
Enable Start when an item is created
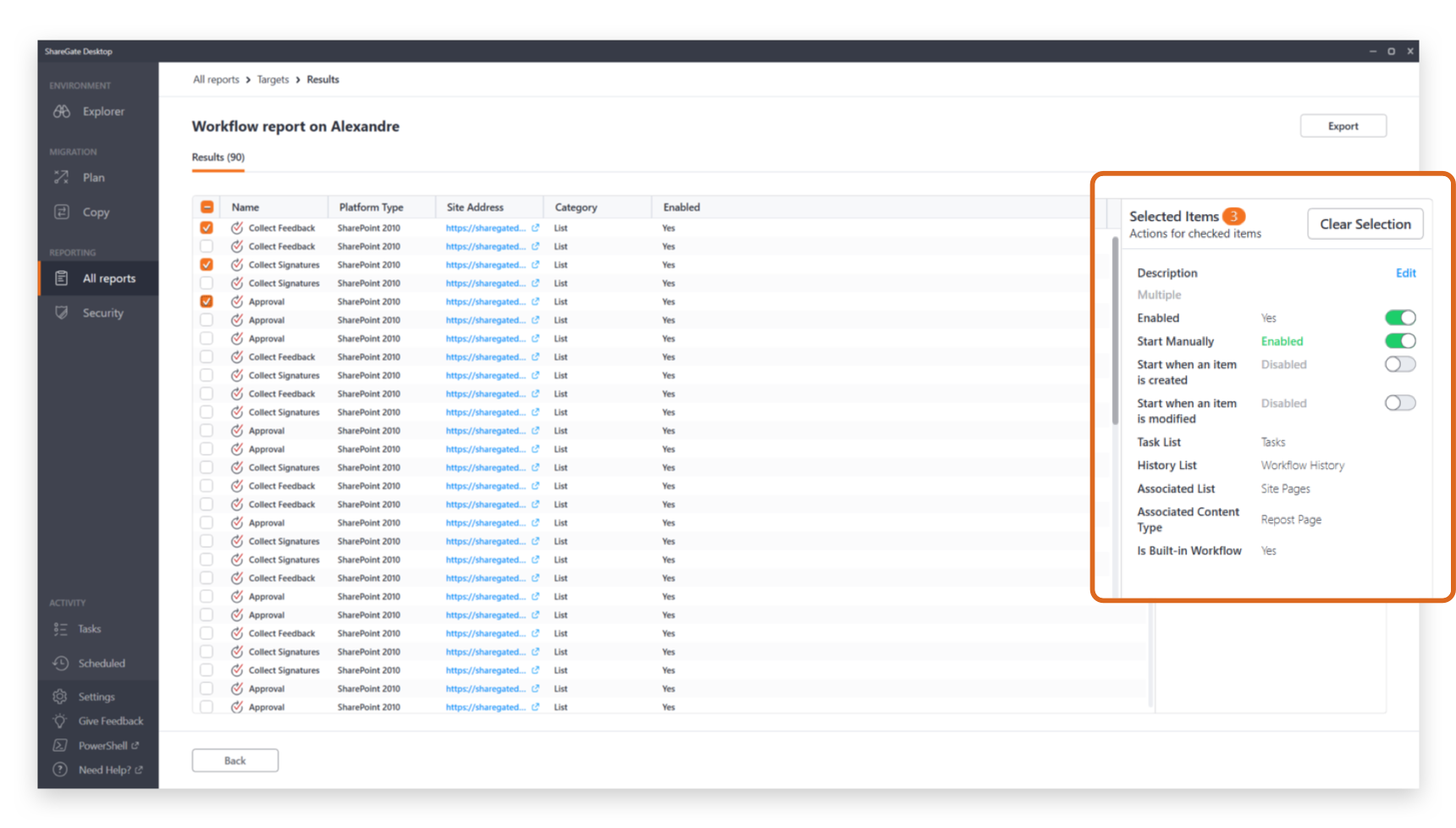pos(1400,365)
